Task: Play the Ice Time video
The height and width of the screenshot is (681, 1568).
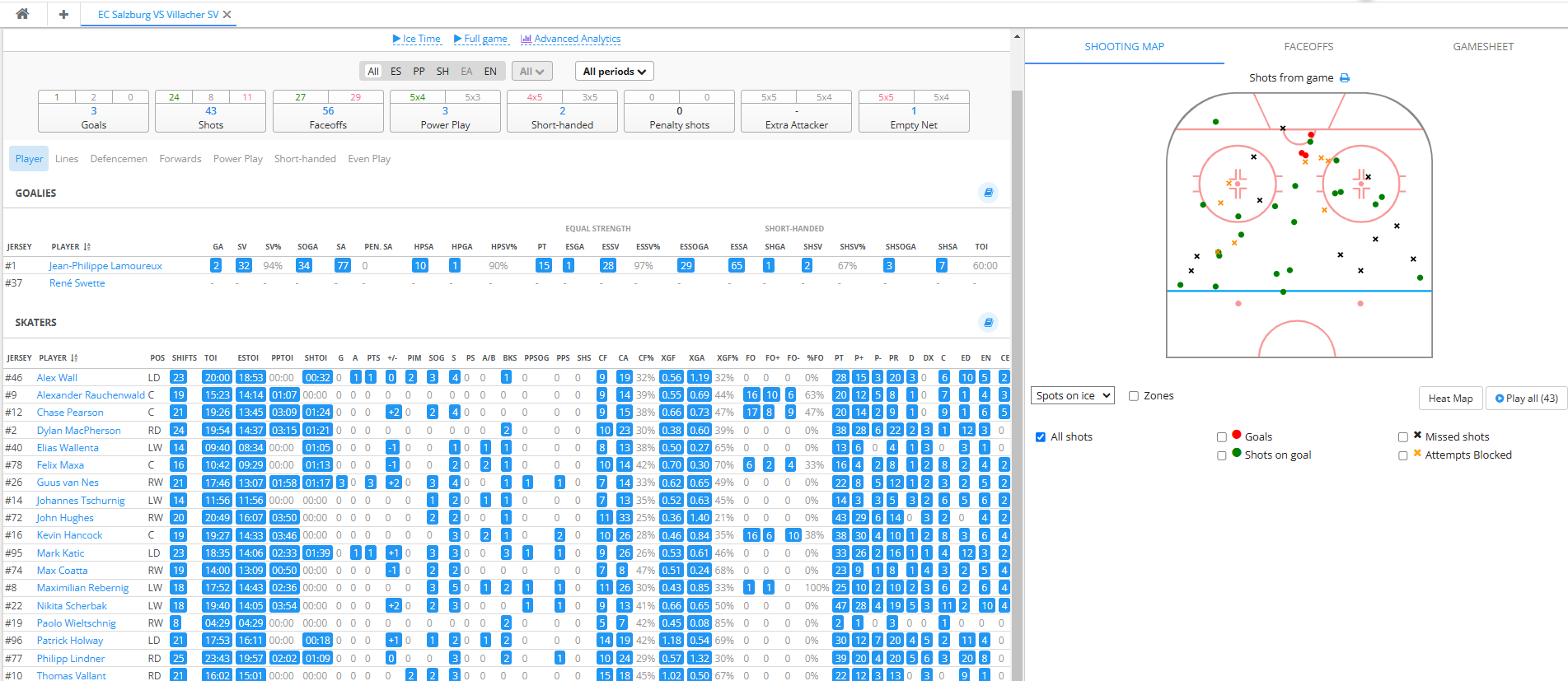Action: [x=417, y=39]
